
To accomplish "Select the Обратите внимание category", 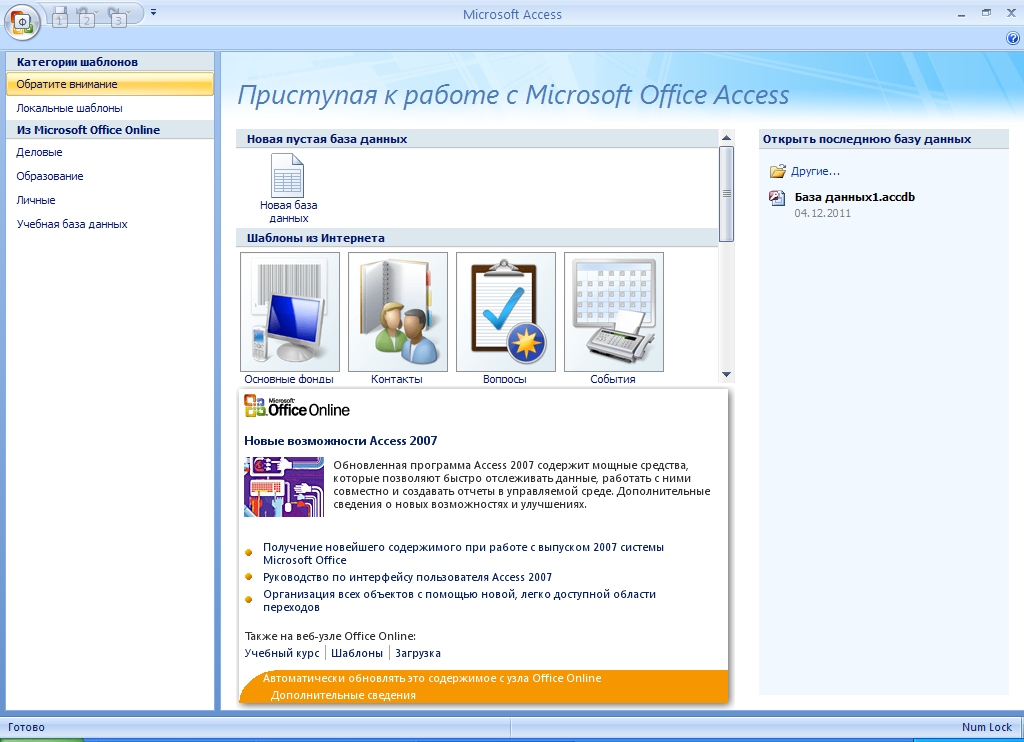I will pyautogui.click(x=110, y=84).
